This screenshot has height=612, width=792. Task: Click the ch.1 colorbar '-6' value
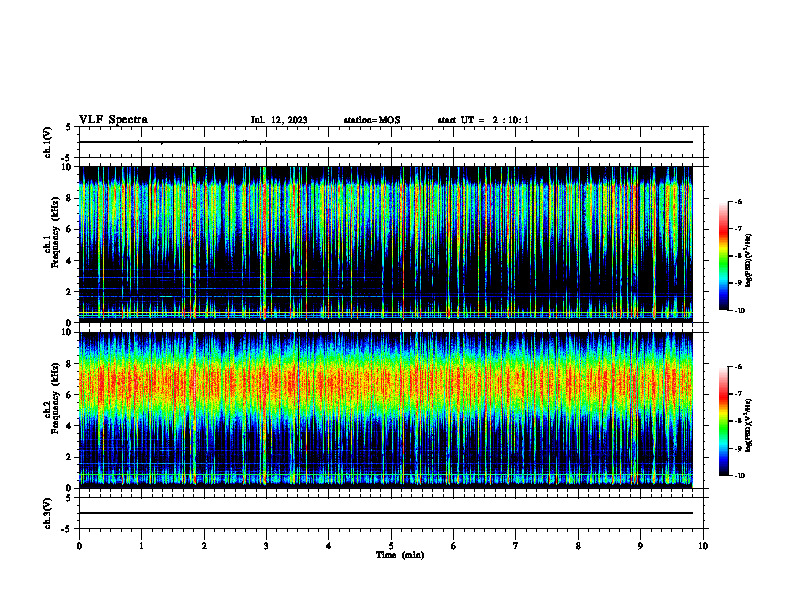[738, 201]
